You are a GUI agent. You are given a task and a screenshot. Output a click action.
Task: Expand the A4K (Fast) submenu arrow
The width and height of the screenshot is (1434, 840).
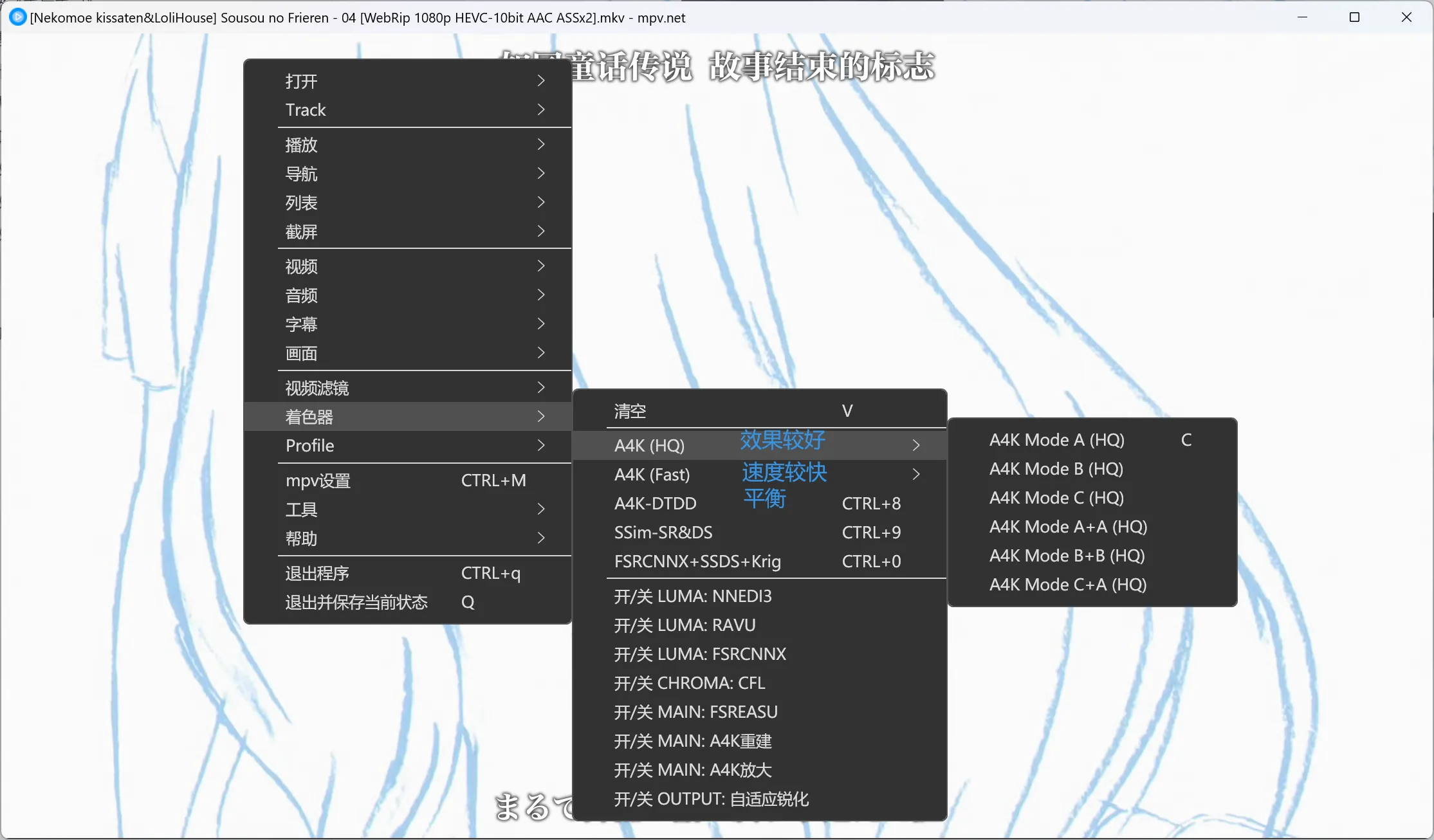point(916,475)
